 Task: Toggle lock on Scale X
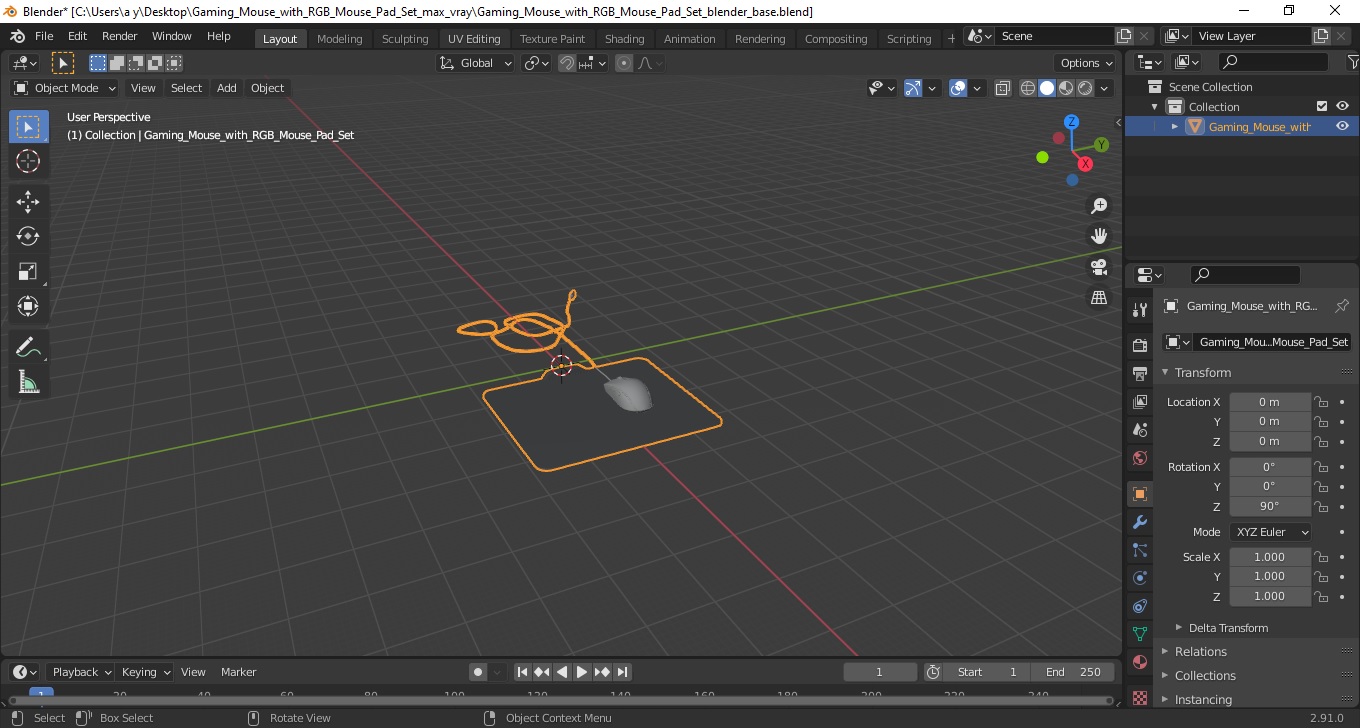pyautogui.click(x=1321, y=557)
